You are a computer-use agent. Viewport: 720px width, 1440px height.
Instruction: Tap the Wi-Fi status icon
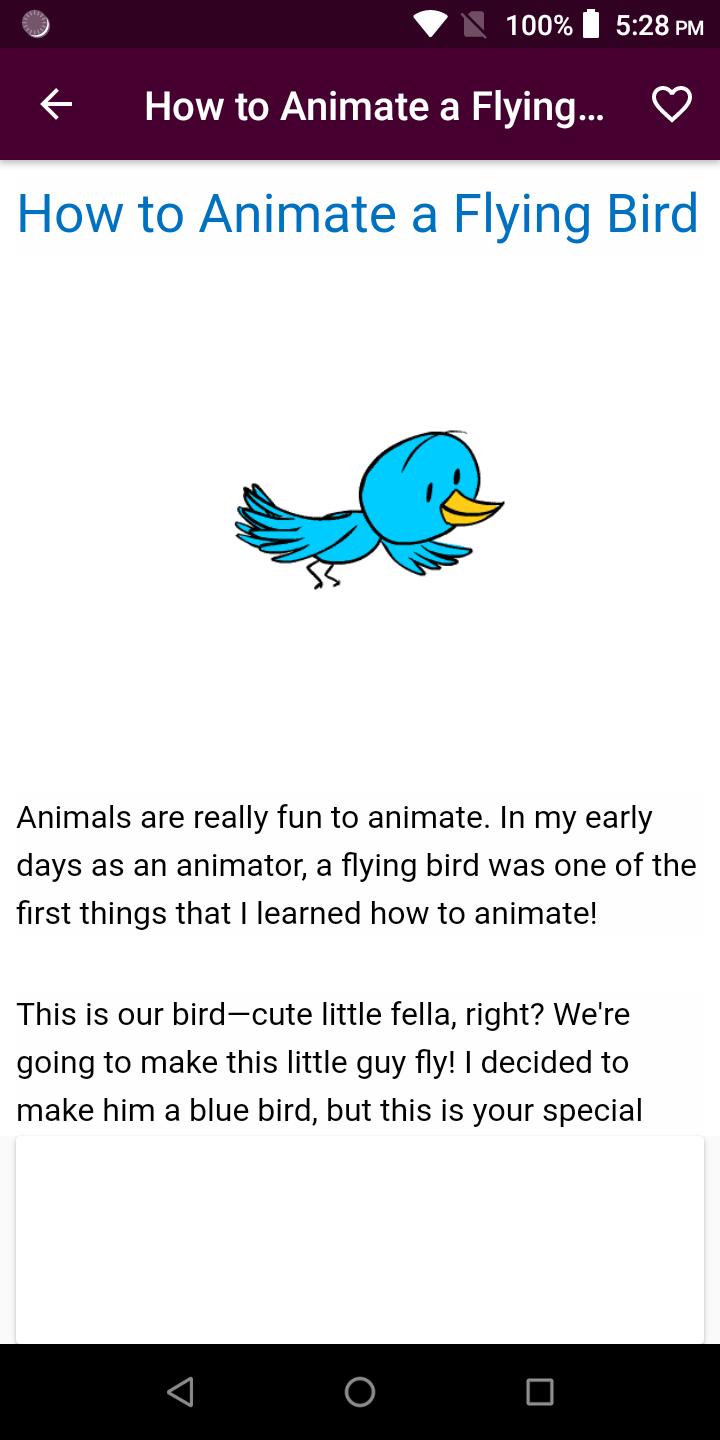(x=431, y=25)
